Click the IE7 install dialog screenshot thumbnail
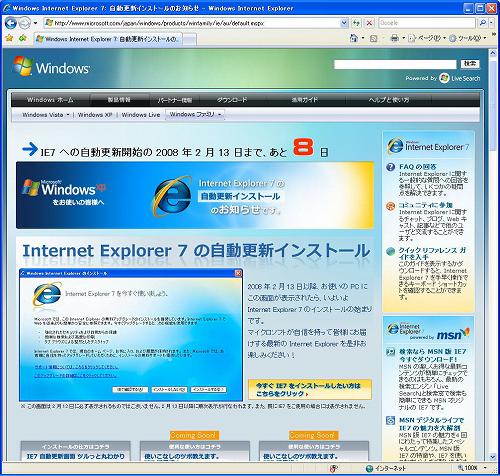The image size is (500, 476). click(131, 335)
